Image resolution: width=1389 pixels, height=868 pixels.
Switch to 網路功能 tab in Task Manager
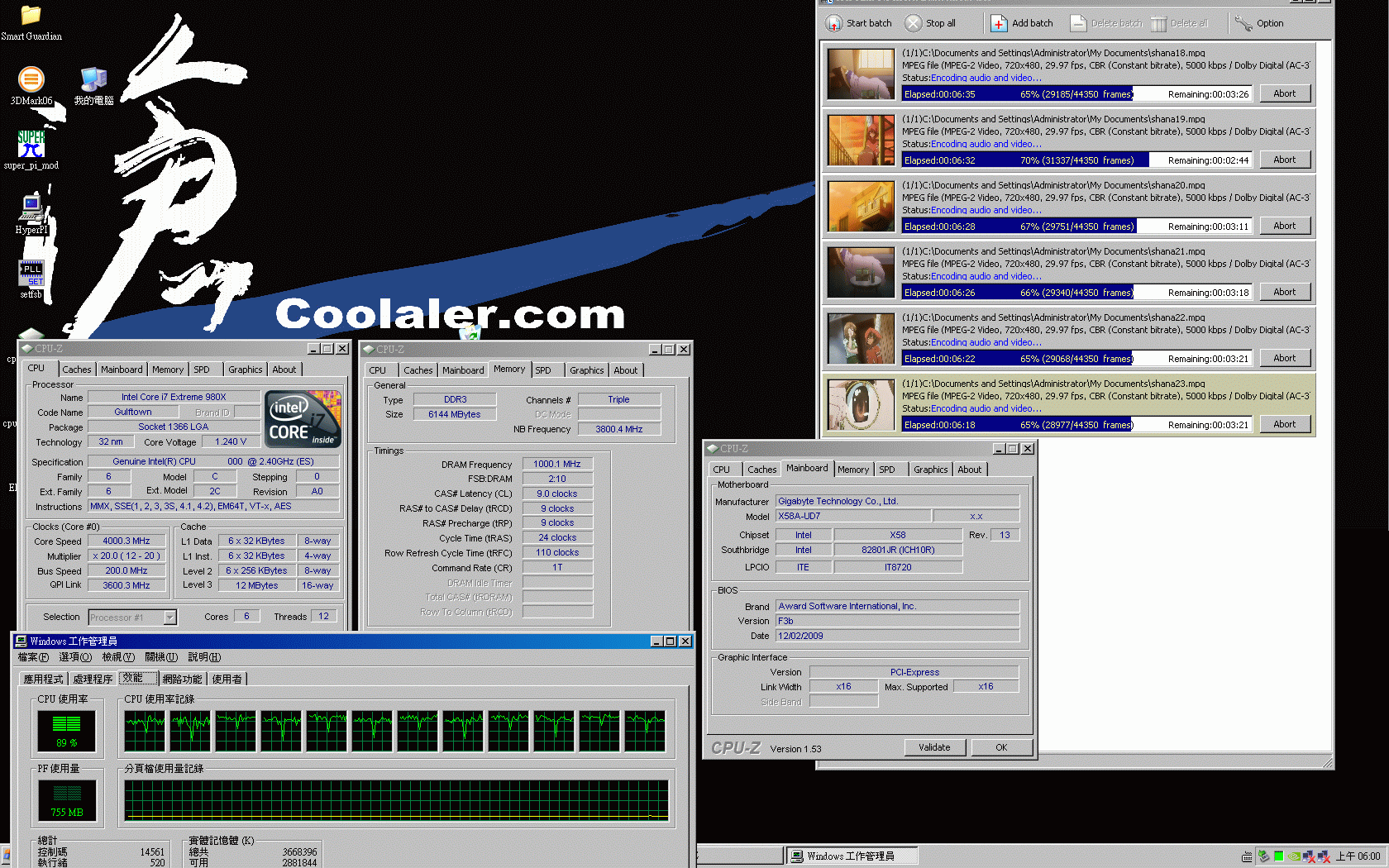182,679
